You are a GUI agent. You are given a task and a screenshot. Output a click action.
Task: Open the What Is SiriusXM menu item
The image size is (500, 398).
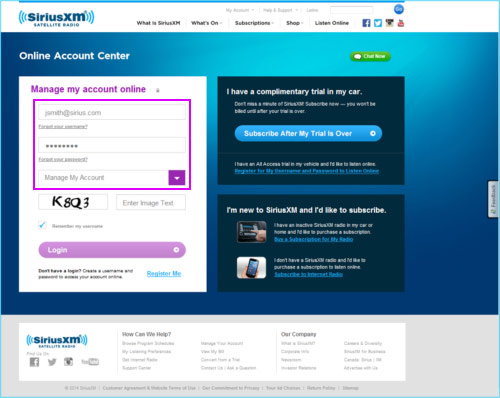pos(158,23)
